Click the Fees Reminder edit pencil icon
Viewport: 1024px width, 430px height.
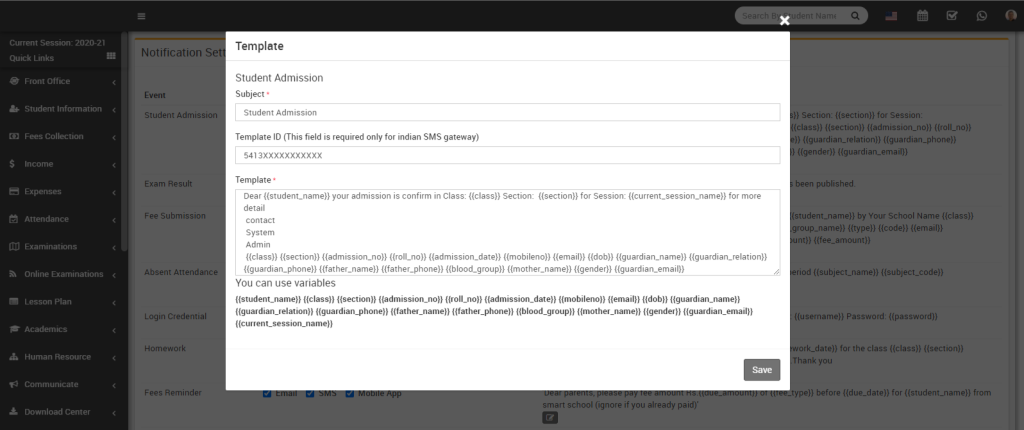tap(550, 417)
